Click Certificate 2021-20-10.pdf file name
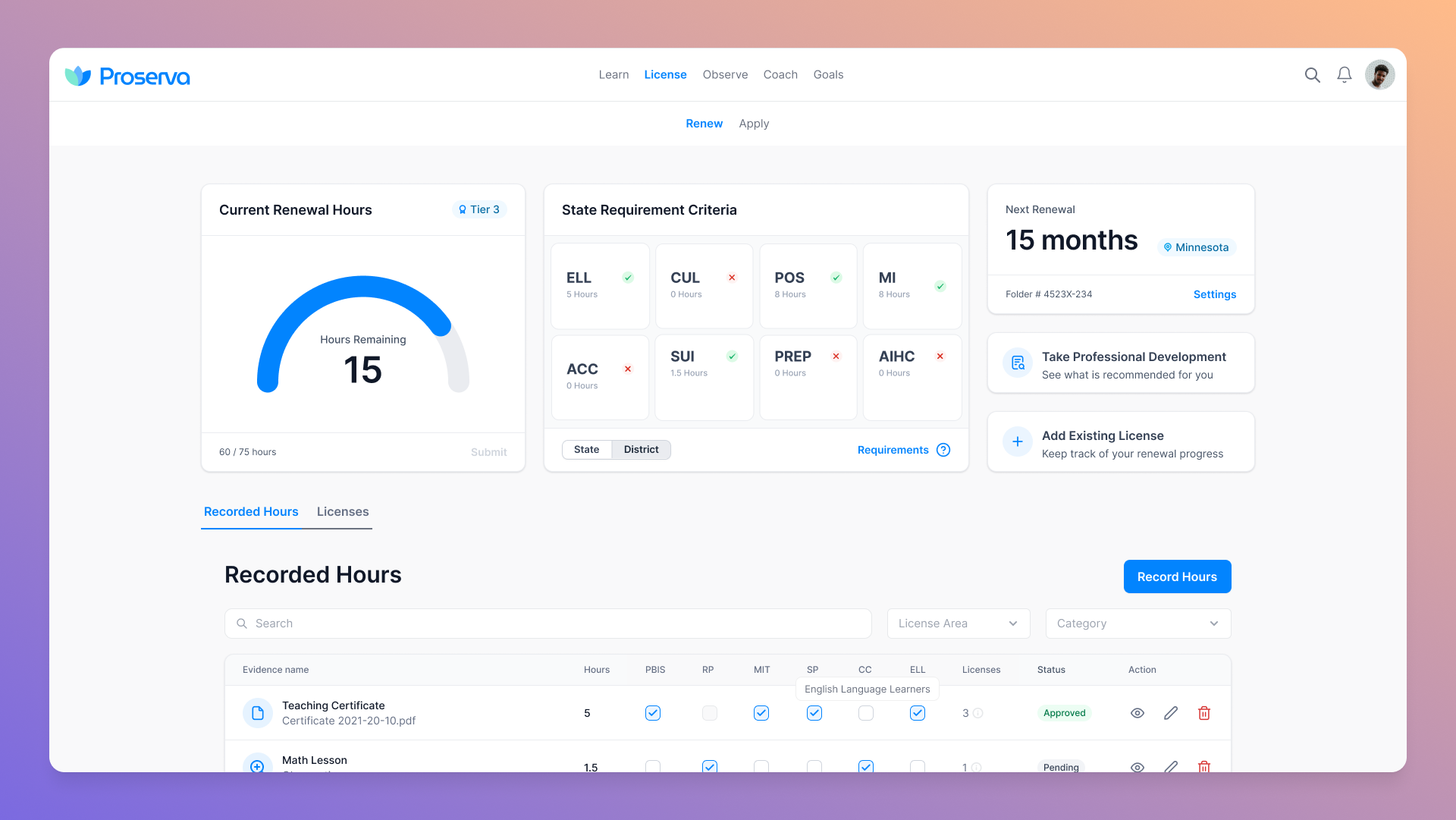The height and width of the screenshot is (820, 1456). click(349, 721)
